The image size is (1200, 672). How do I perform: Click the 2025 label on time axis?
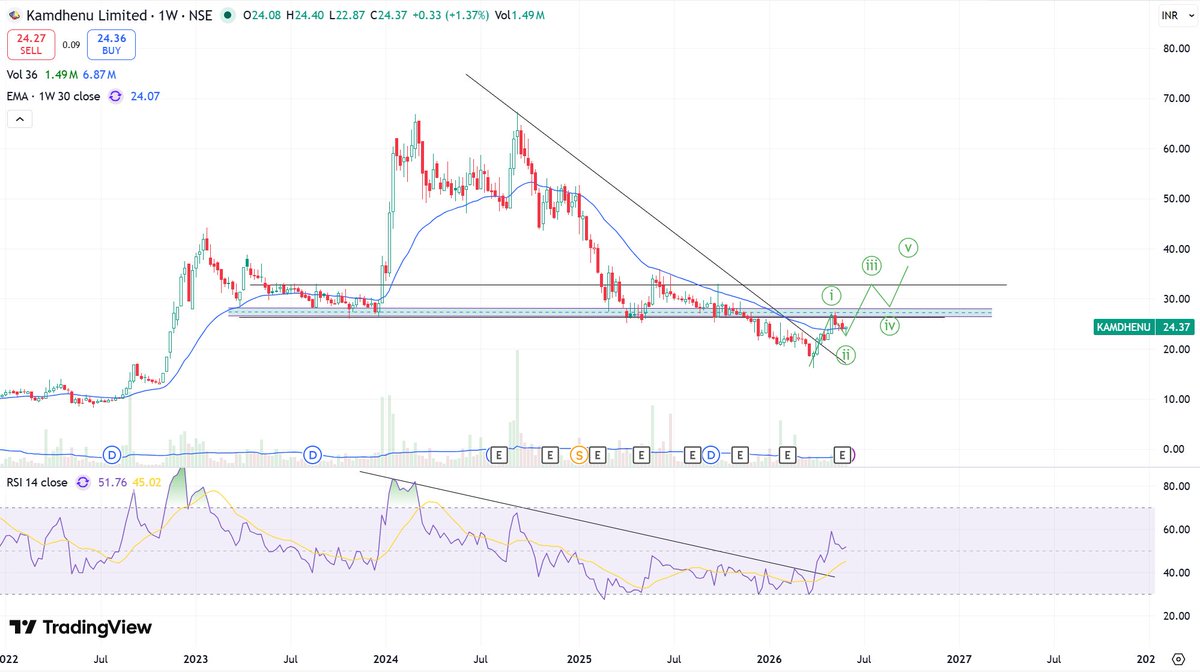(x=579, y=660)
